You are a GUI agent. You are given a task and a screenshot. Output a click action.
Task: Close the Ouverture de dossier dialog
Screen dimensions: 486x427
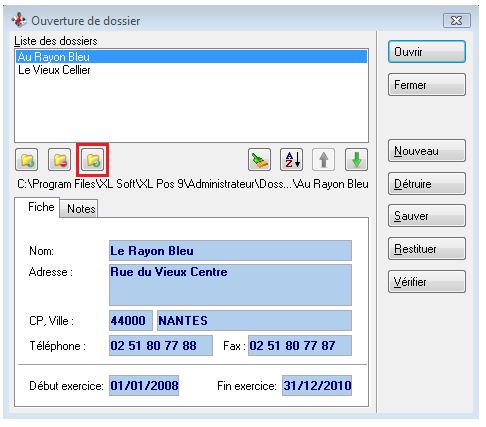pyautogui.click(x=457, y=21)
